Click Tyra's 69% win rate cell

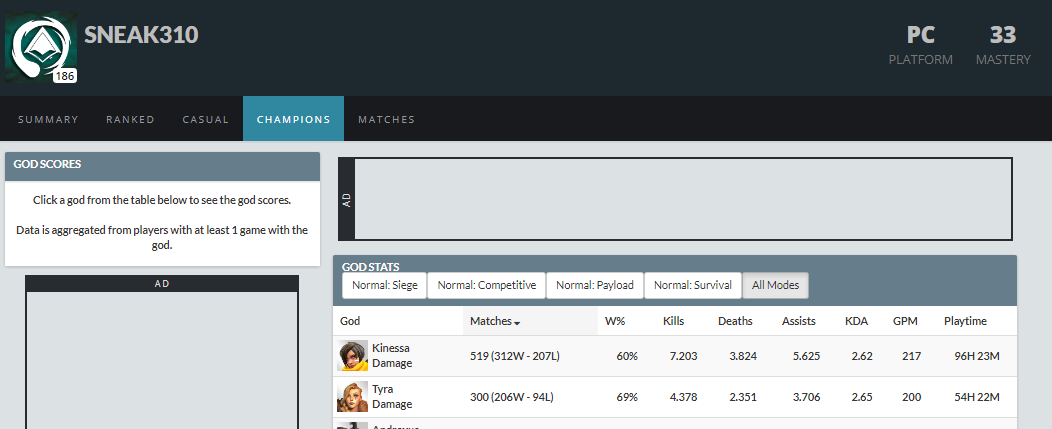(627, 397)
